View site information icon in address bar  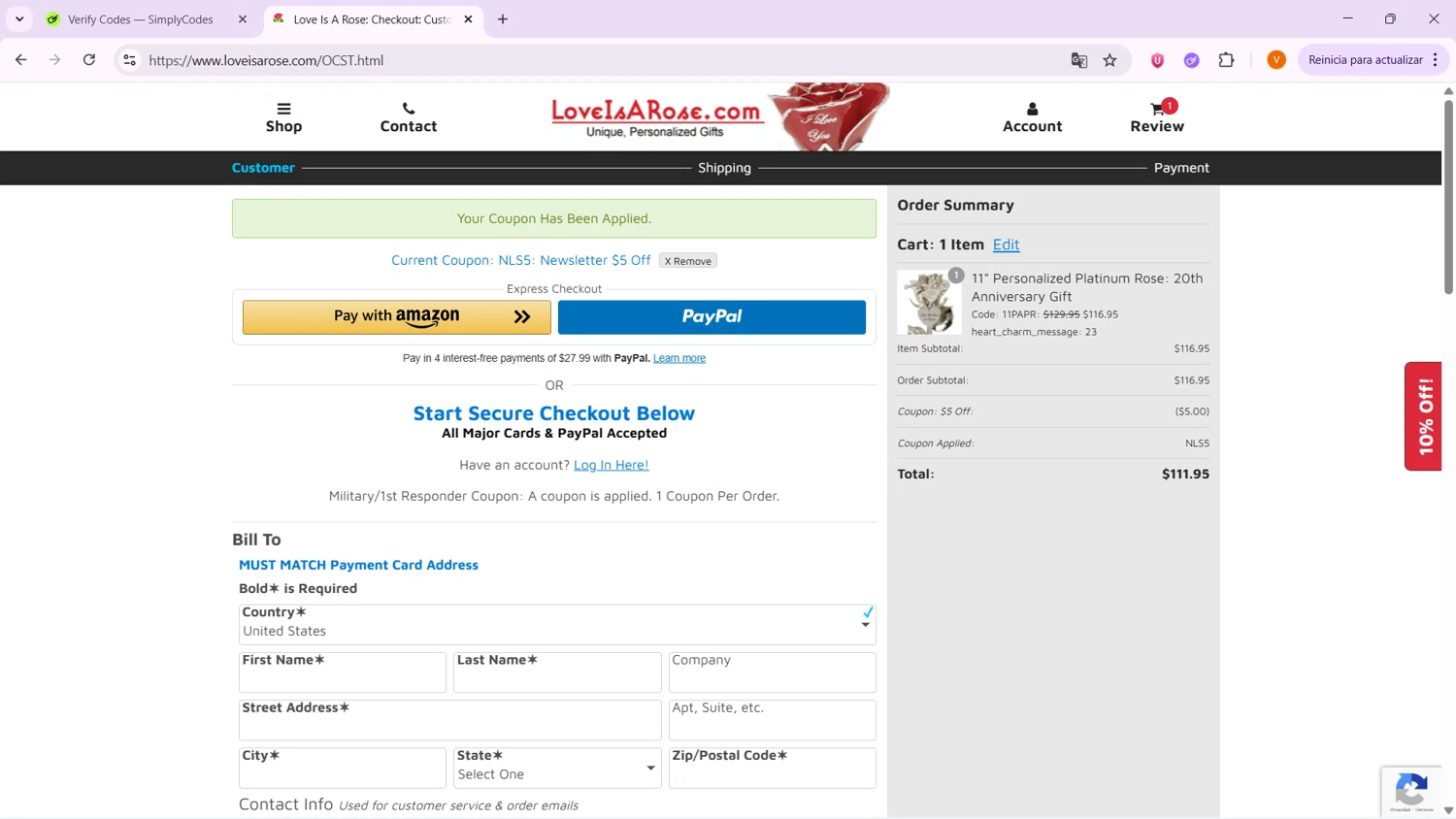point(129,60)
